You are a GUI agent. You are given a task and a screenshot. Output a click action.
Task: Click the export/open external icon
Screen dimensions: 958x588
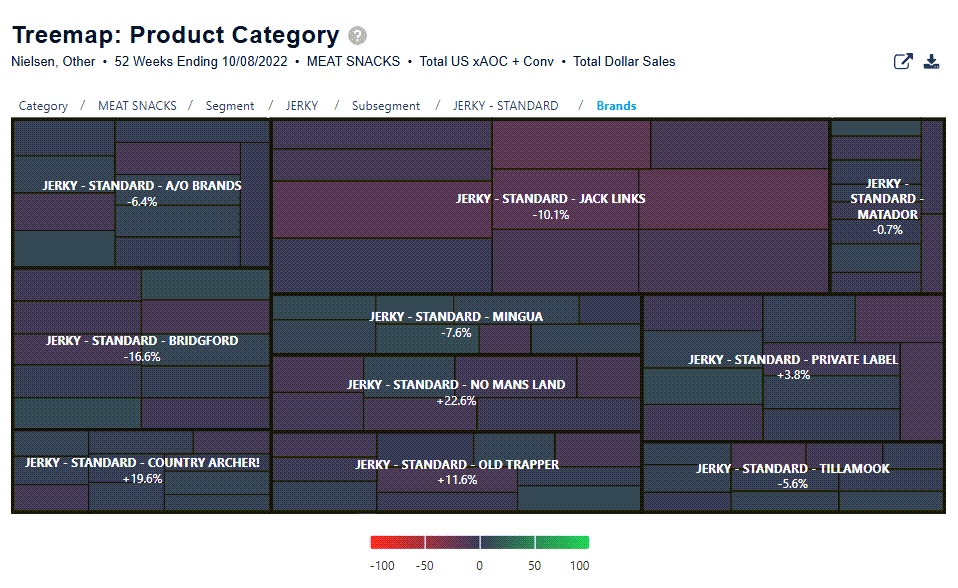tap(902, 61)
